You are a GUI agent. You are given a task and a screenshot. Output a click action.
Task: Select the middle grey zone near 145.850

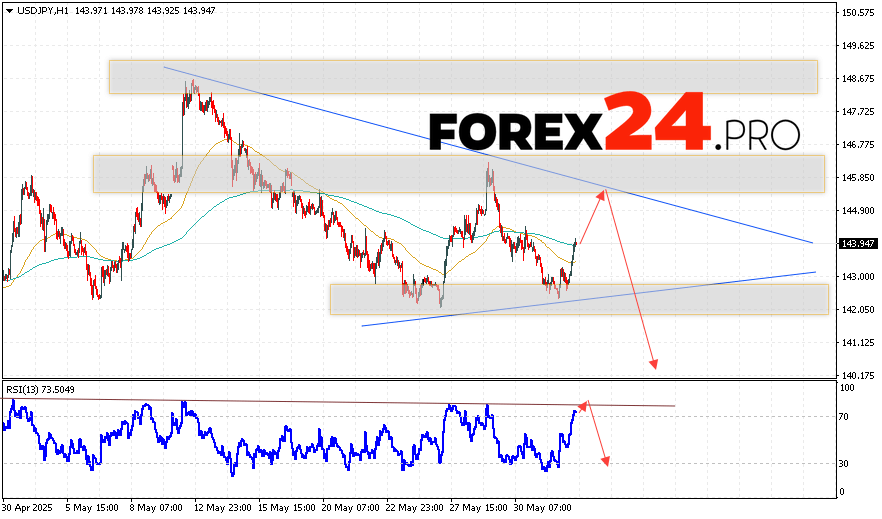click(x=458, y=174)
